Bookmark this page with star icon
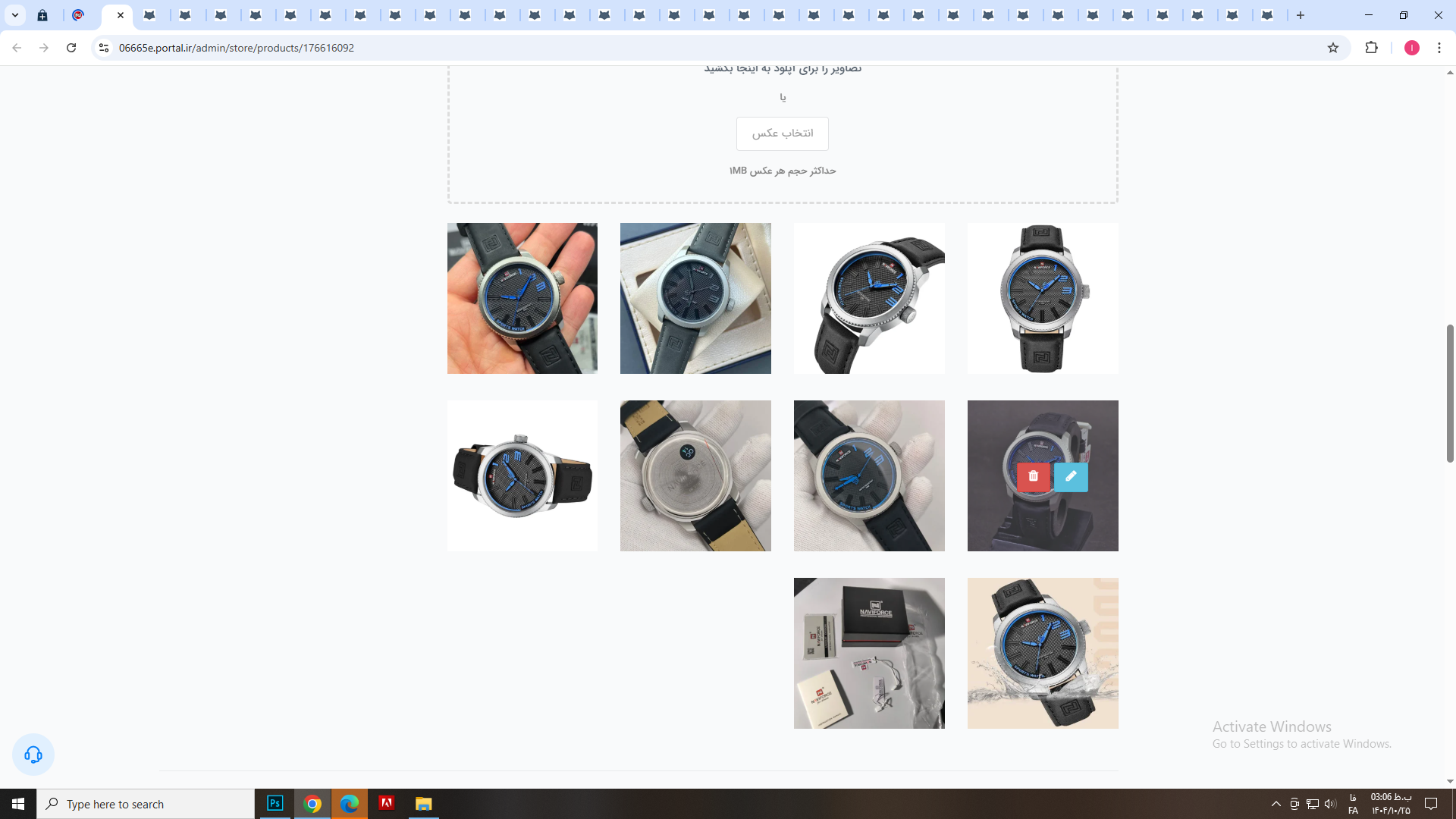The image size is (1456, 819). click(1333, 48)
